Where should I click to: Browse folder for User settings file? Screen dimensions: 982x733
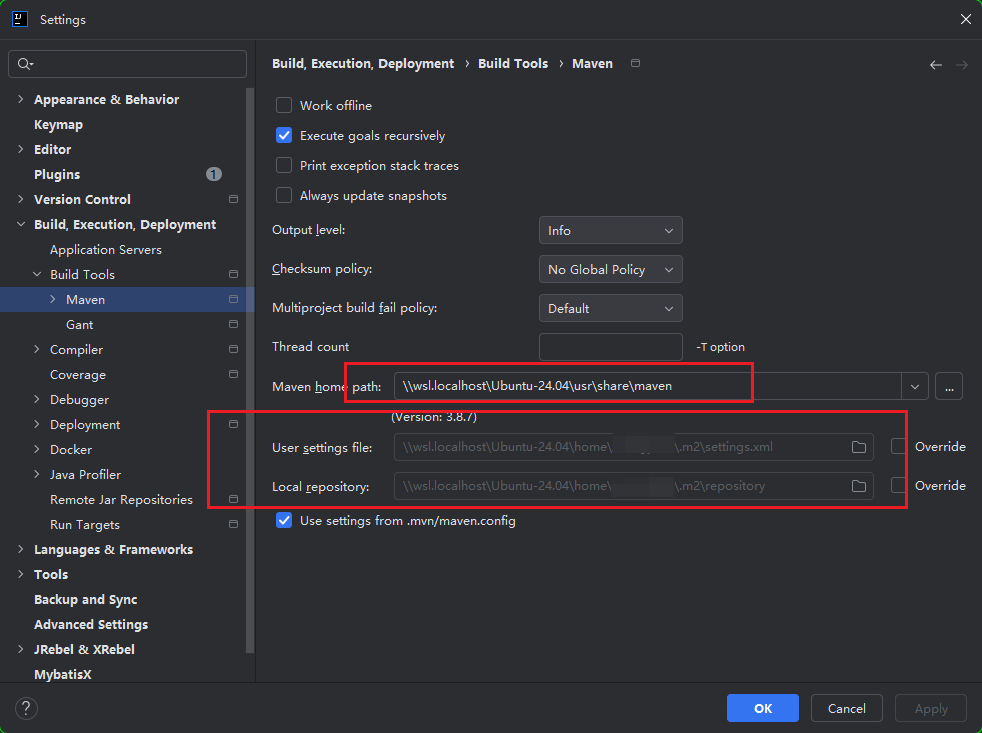click(x=859, y=447)
